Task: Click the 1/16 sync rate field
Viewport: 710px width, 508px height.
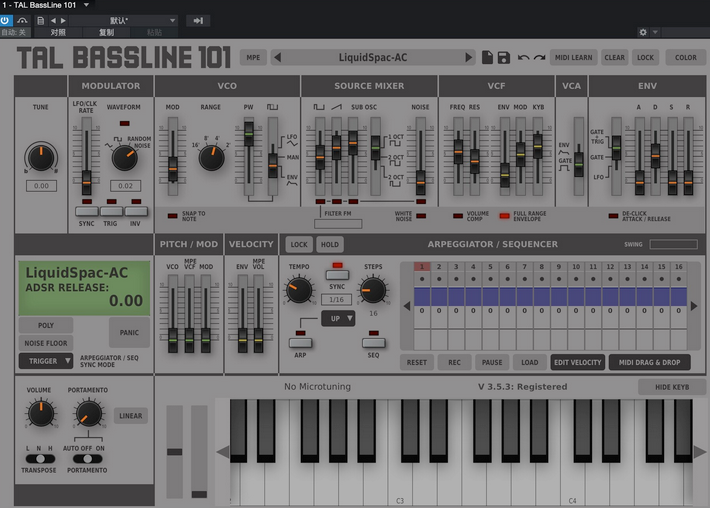Action: tap(336, 299)
